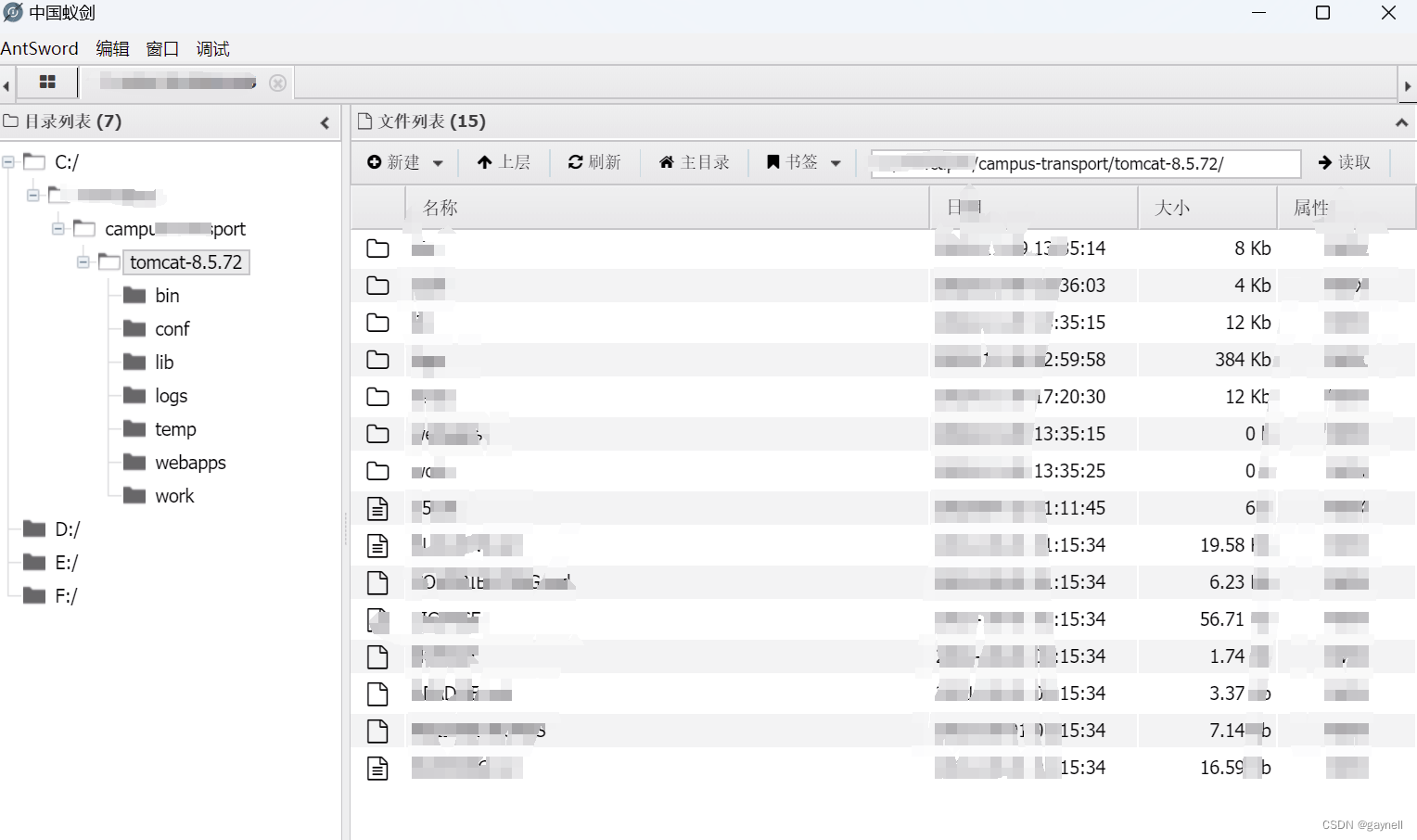The height and width of the screenshot is (840, 1417).
Task: Collapse the blurred folder node under C:/
Action: 33,195
